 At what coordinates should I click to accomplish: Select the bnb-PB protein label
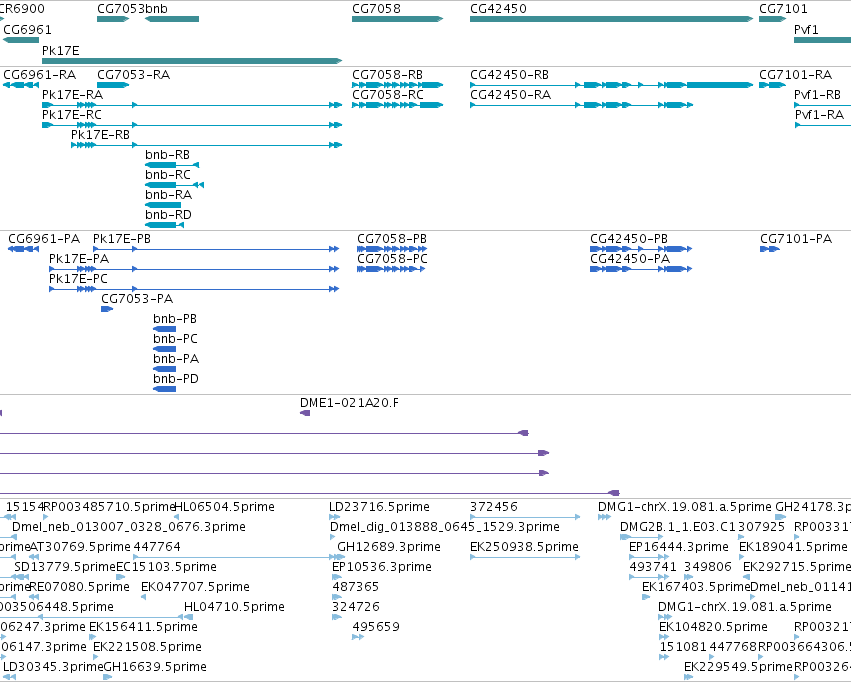pos(175,319)
